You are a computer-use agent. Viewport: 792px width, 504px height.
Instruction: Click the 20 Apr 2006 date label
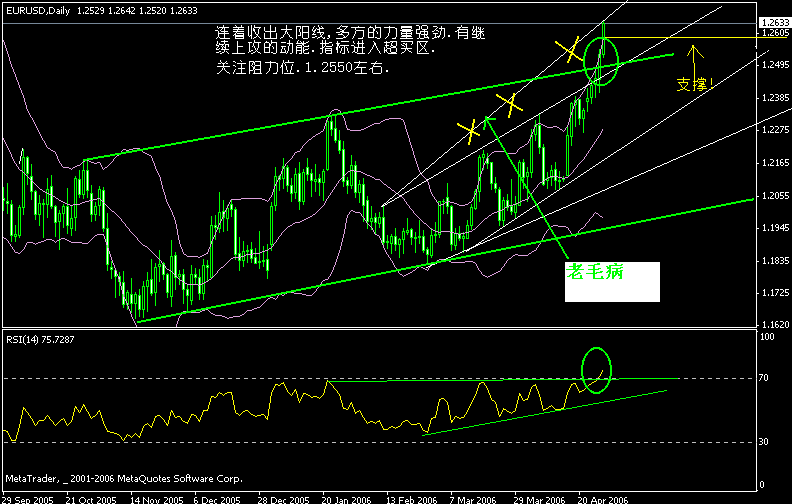(603, 500)
